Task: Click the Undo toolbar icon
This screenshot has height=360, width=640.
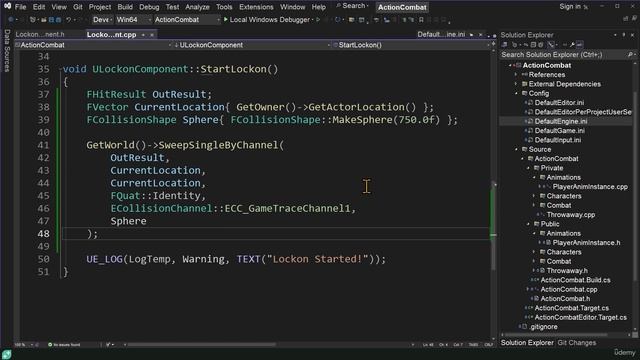Action: click(69, 20)
